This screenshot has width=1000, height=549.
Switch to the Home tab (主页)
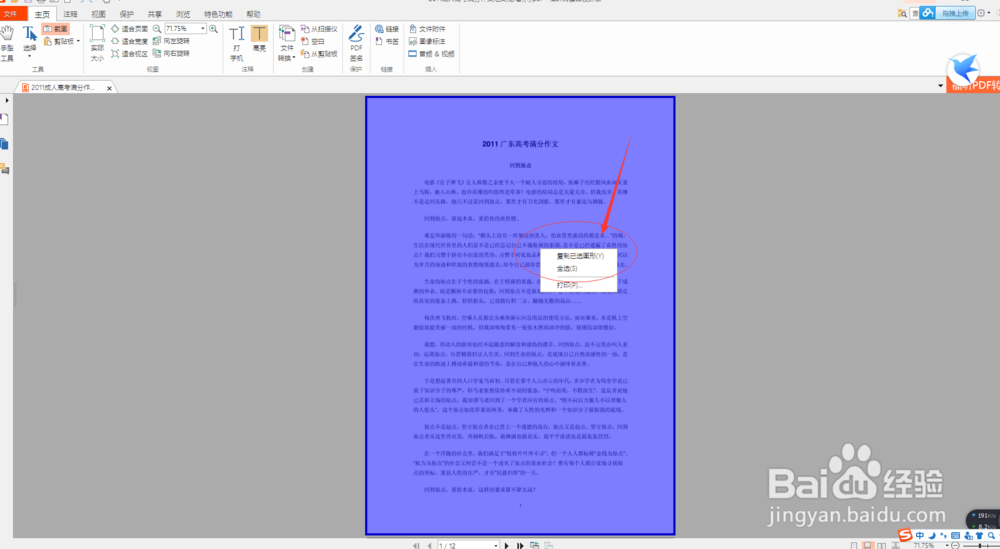pyautogui.click(x=42, y=14)
